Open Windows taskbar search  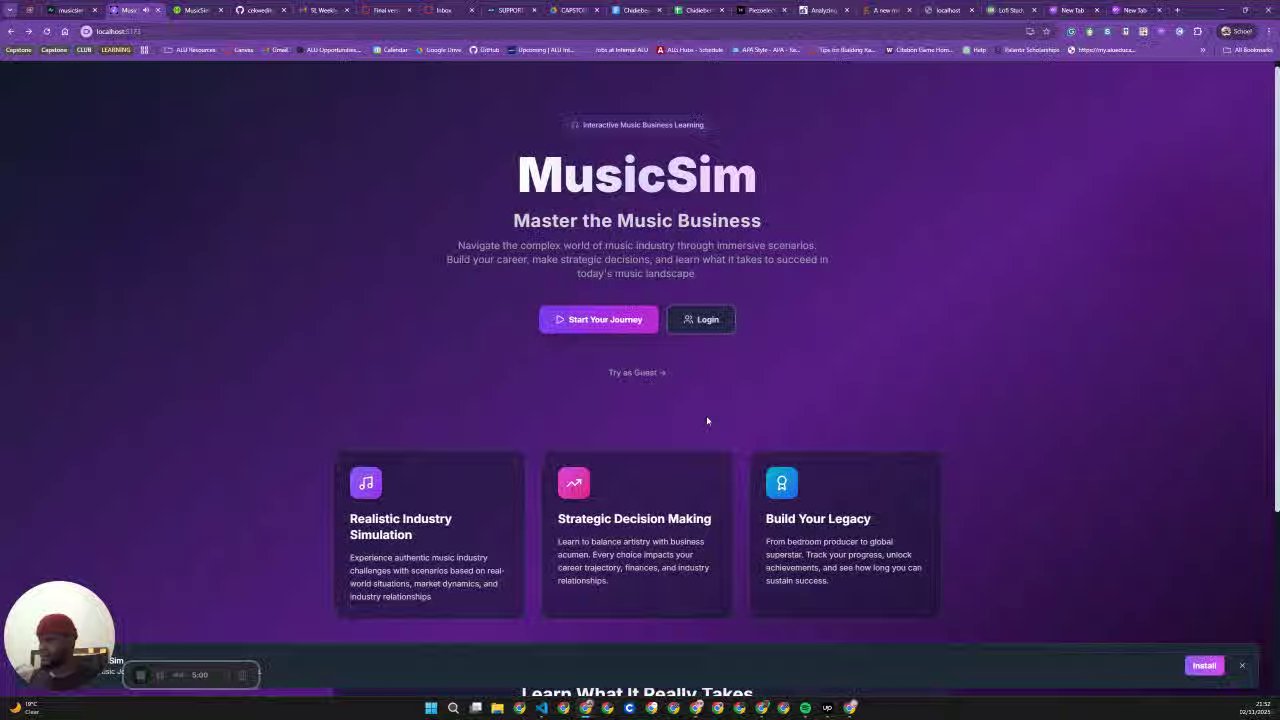(453, 708)
